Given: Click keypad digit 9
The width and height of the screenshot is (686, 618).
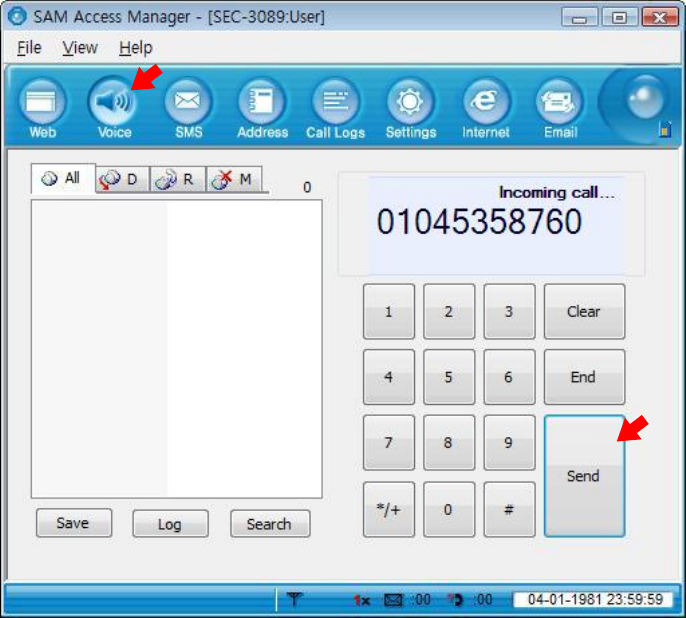Looking at the screenshot, I should [x=509, y=443].
